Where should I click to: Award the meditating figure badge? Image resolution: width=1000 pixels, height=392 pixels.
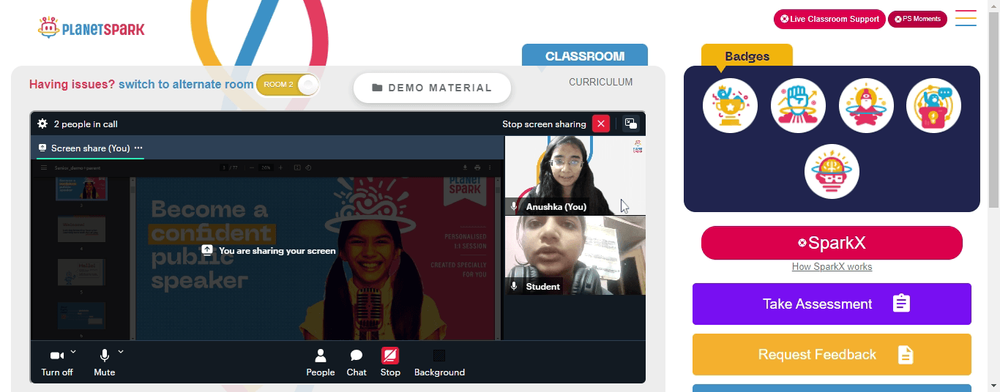[866, 106]
